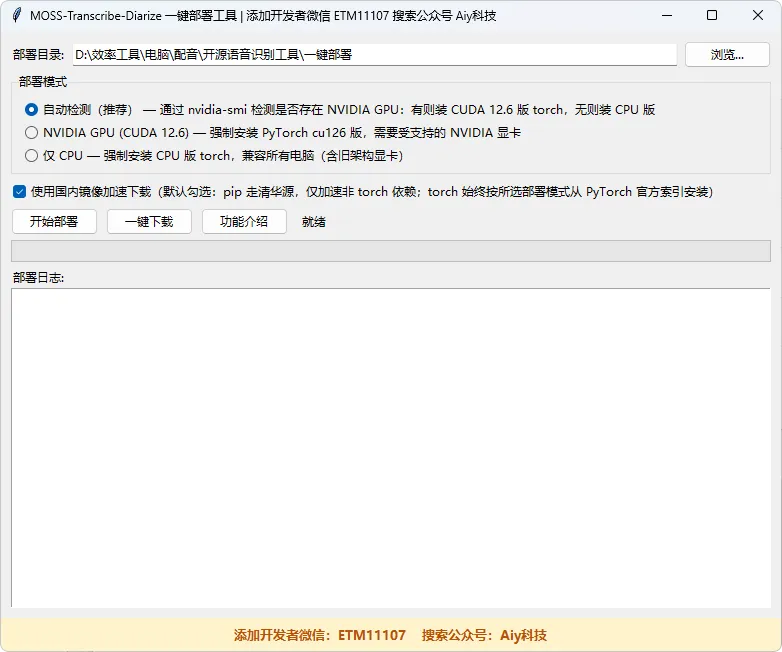The width and height of the screenshot is (782, 652).
Task: Click the 一键下载 button
Action: (x=149, y=221)
